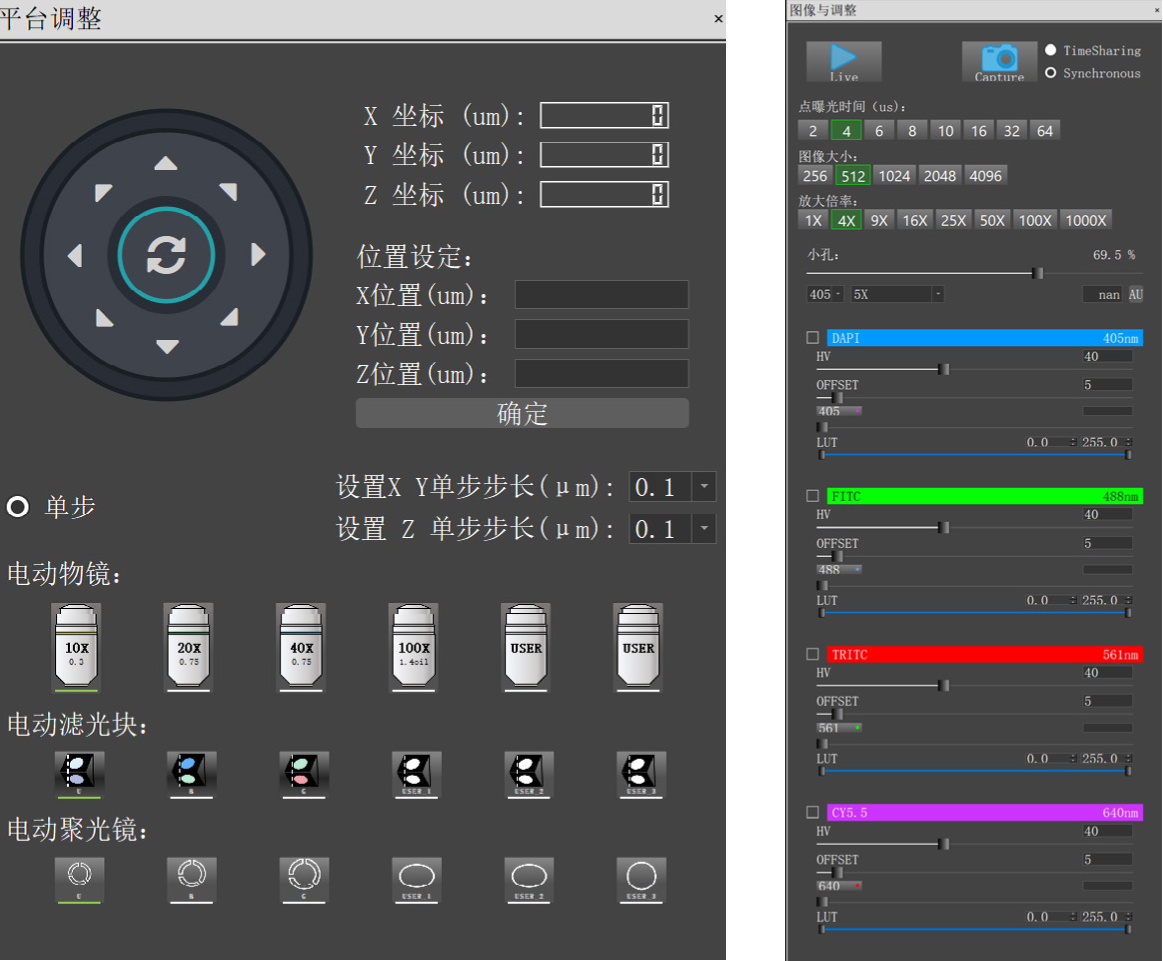Image resolution: width=1163 pixels, height=961 pixels.
Task: Adjust the 小孔 pinhole slider handle
Action: [x=1038, y=273]
